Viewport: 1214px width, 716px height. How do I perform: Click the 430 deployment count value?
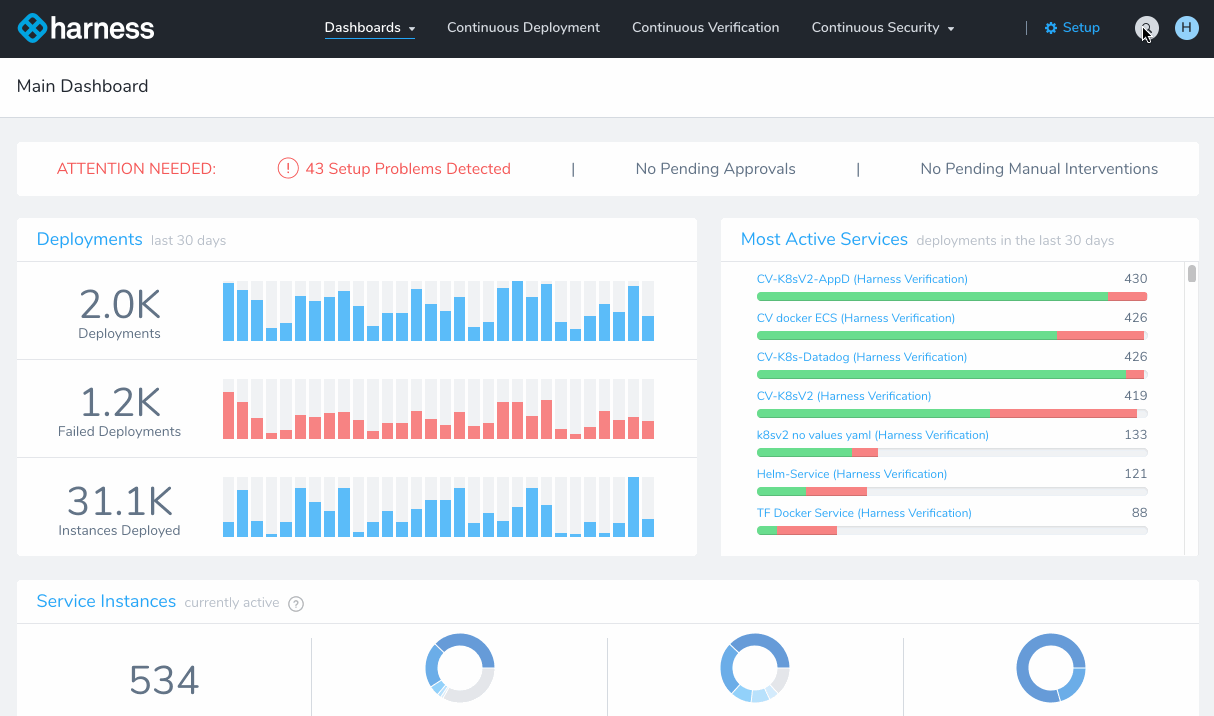point(1136,279)
